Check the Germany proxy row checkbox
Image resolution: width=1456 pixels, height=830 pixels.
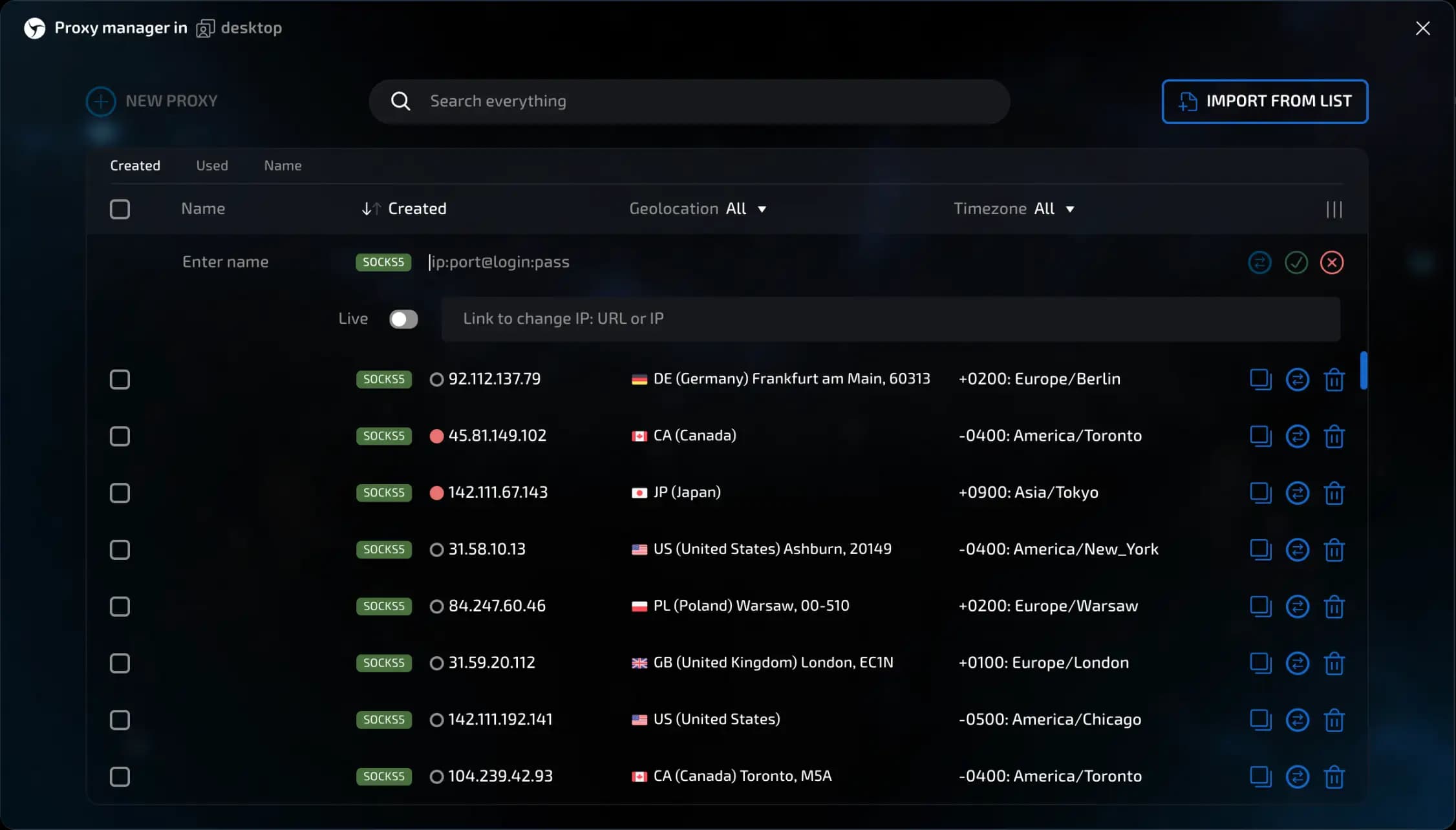(x=120, y=379)
